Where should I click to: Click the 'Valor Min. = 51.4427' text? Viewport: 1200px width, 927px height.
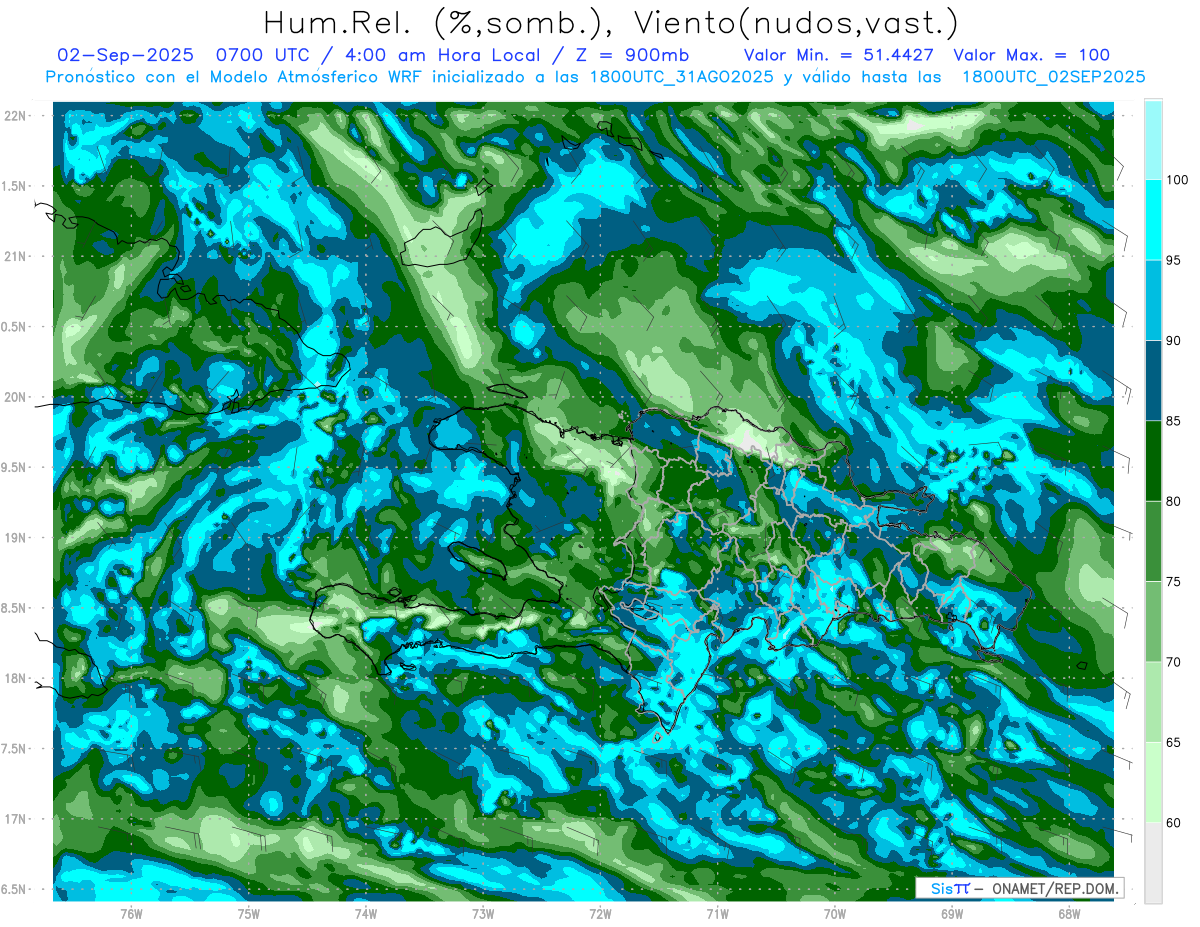(840, 55)
